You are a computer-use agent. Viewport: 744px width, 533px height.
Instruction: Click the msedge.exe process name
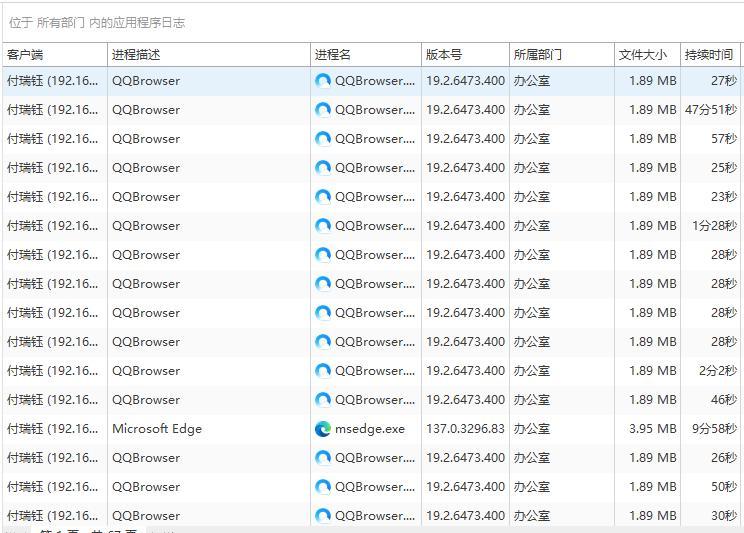click(x=370, y=429)
